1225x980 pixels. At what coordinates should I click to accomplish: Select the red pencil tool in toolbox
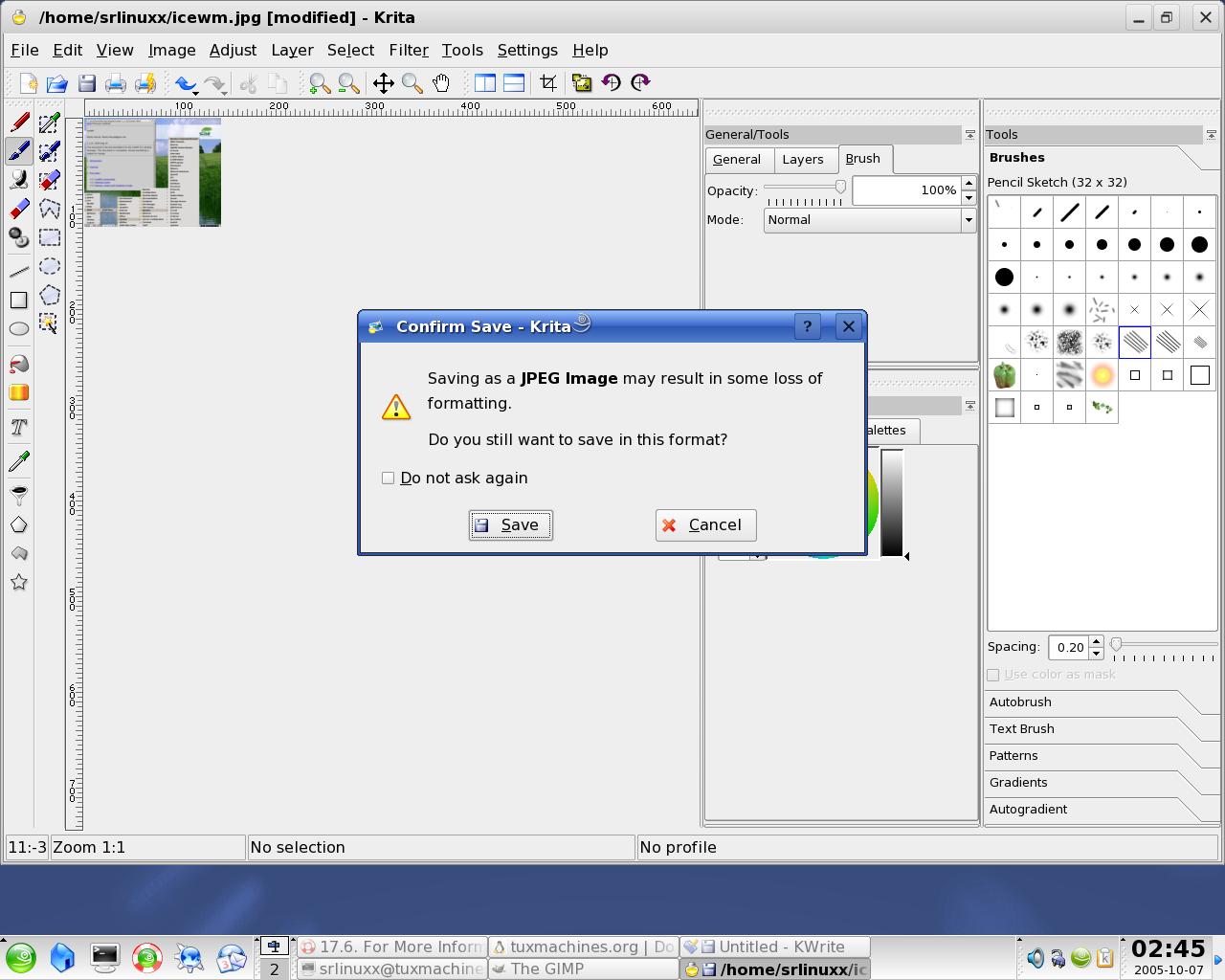(19, 122)
